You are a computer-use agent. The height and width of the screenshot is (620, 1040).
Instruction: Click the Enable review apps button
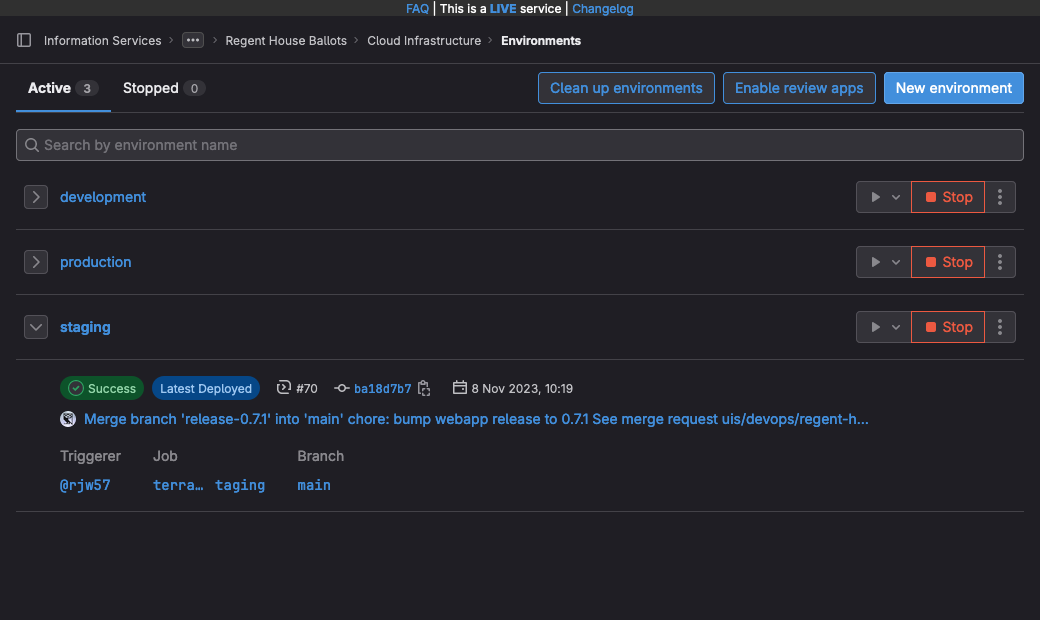tap(799, 88)
